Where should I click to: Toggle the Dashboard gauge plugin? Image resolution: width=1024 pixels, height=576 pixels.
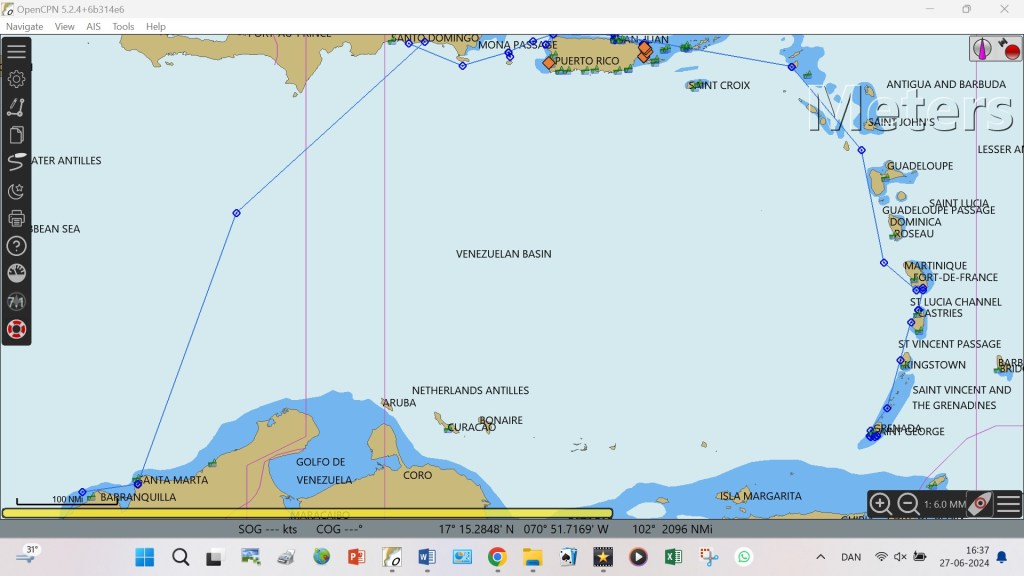pyautogui.click(x=16, y=273)
